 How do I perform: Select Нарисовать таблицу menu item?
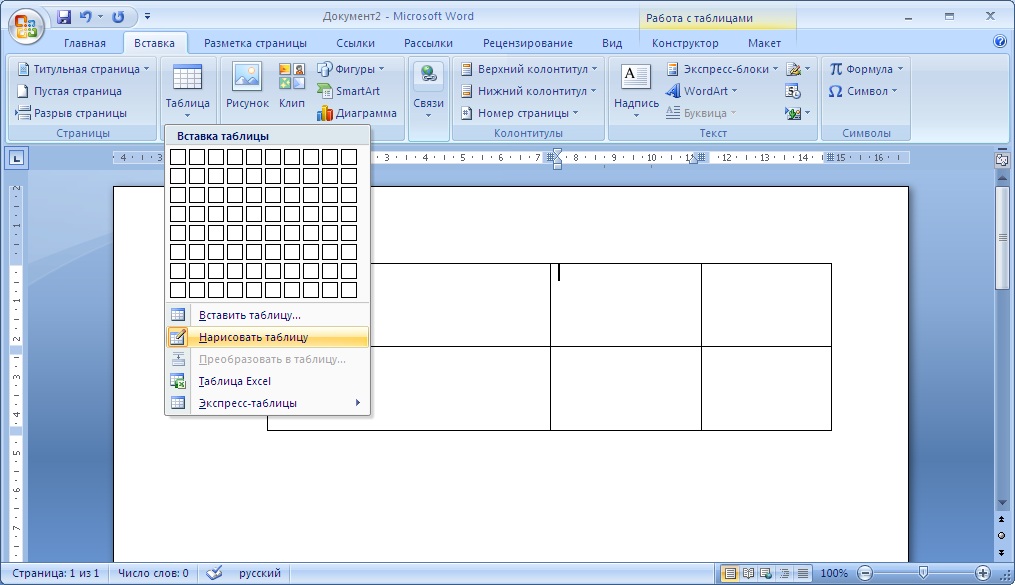(x=267, y=337)
